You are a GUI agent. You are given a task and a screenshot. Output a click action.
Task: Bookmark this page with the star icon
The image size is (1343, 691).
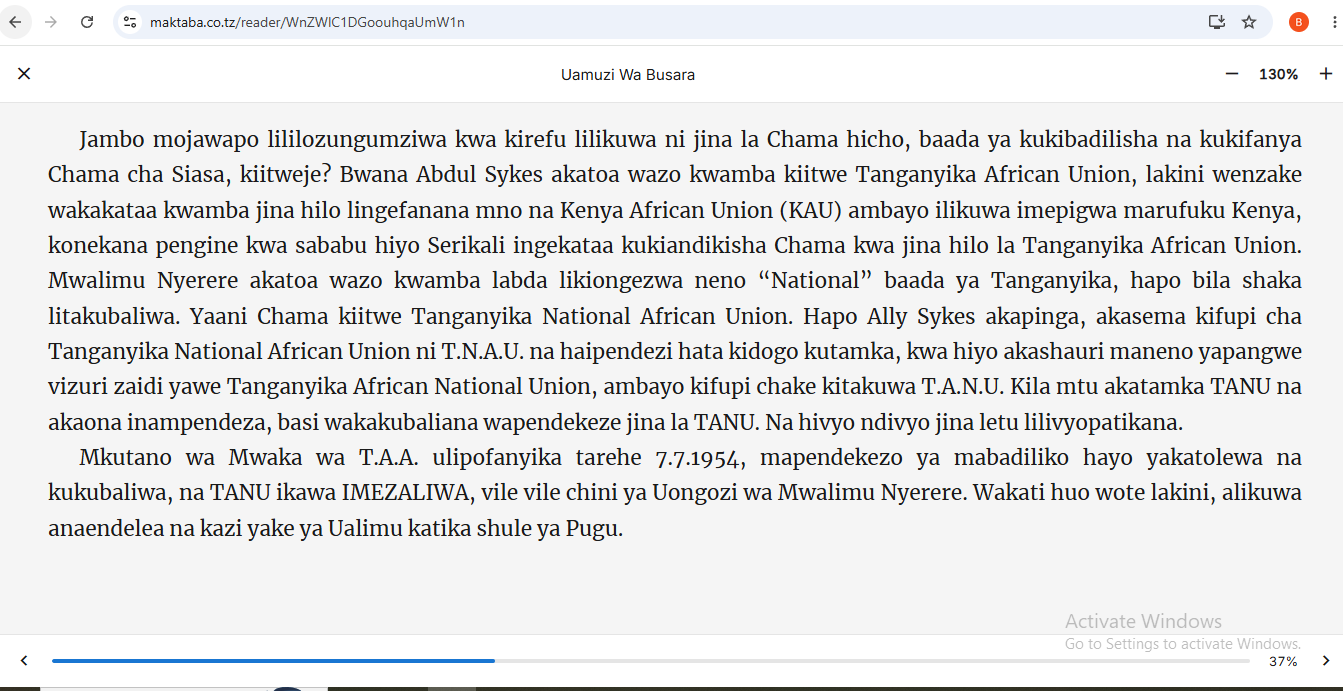(x=1249, y=22)
